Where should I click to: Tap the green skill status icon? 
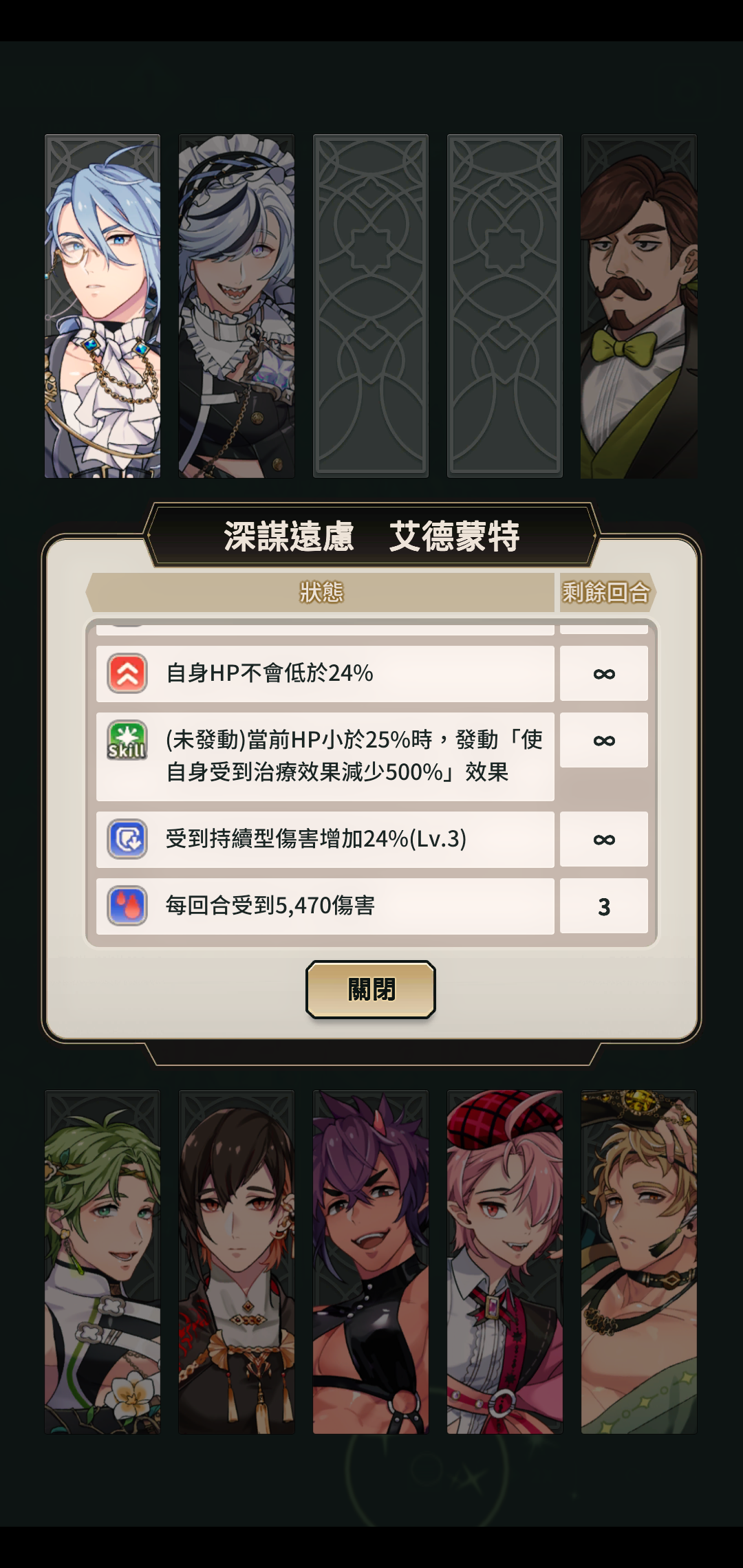[127, 740]
